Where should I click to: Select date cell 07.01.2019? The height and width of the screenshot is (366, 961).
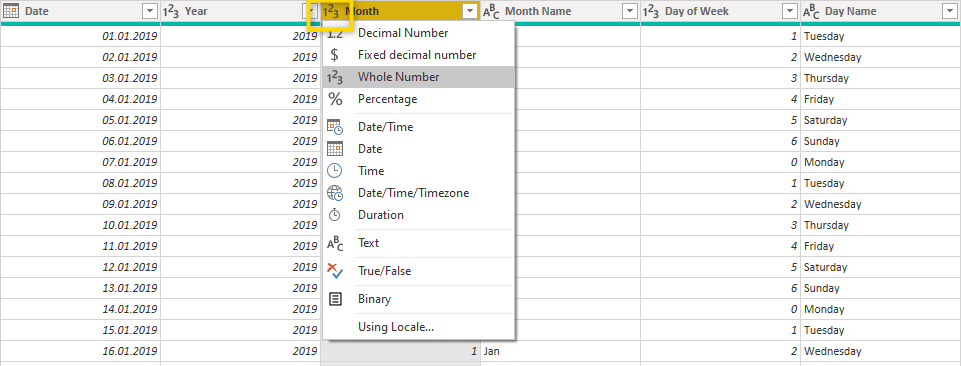(80, 162)
